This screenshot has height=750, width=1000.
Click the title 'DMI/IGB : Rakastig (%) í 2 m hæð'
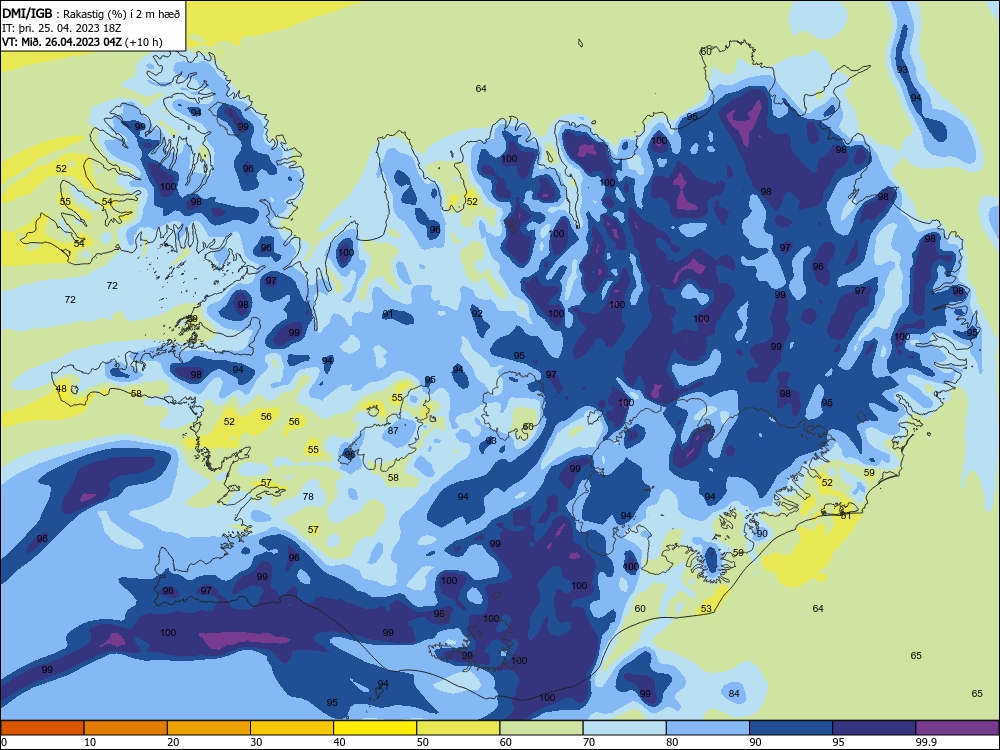coord(91,14)
